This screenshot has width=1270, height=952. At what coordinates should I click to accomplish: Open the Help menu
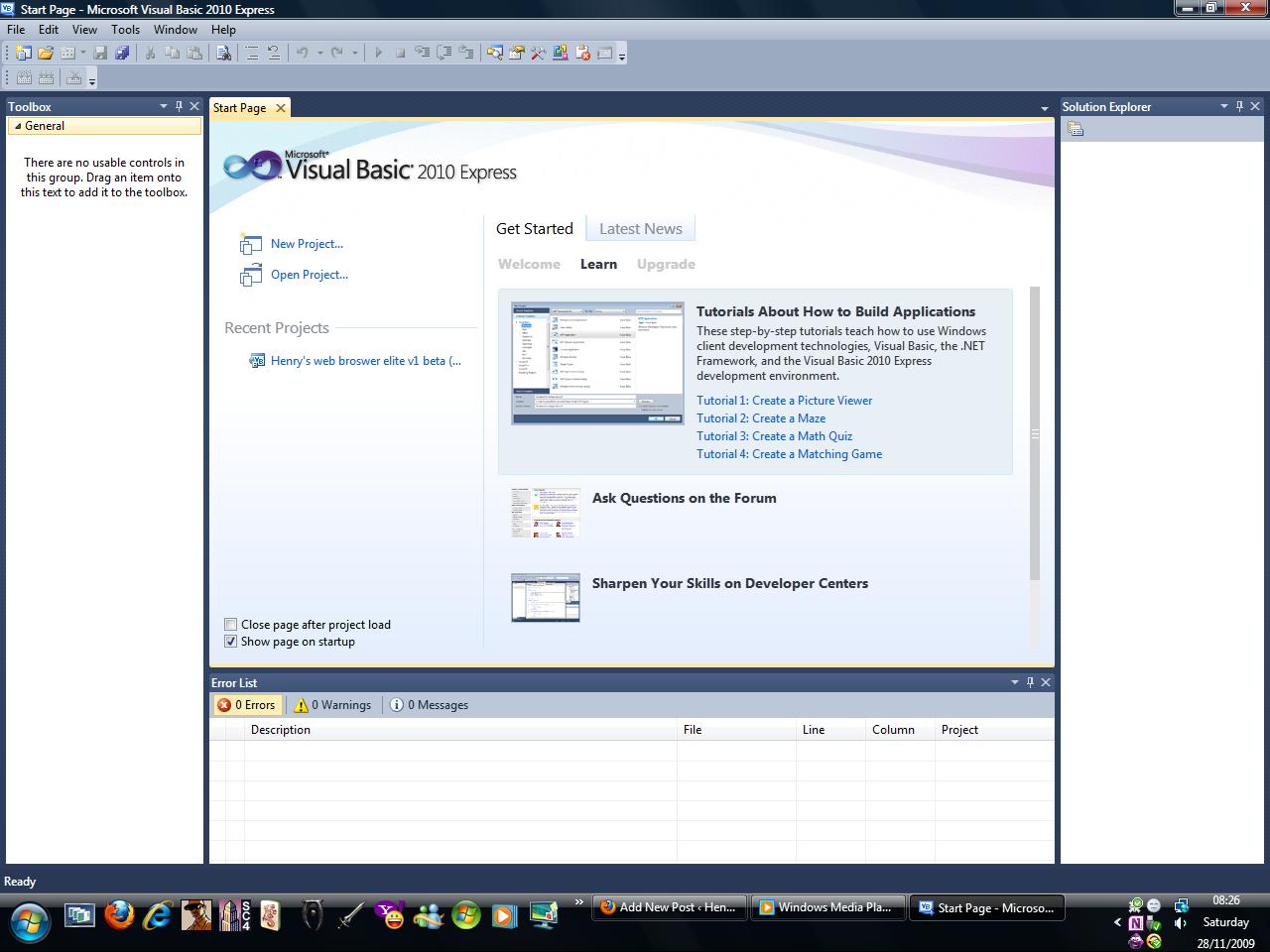point(223,30)
